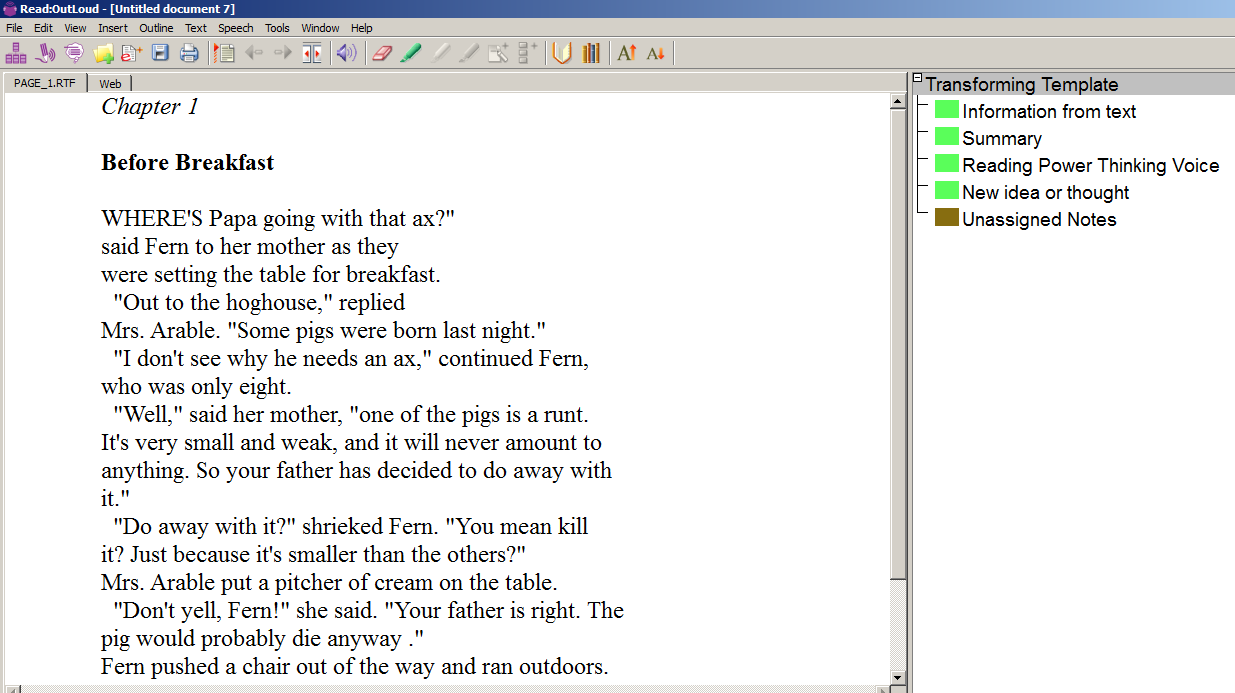Select the green highlighter tool
Viewport: 1235px width, 693px height.
coord(411,53)
